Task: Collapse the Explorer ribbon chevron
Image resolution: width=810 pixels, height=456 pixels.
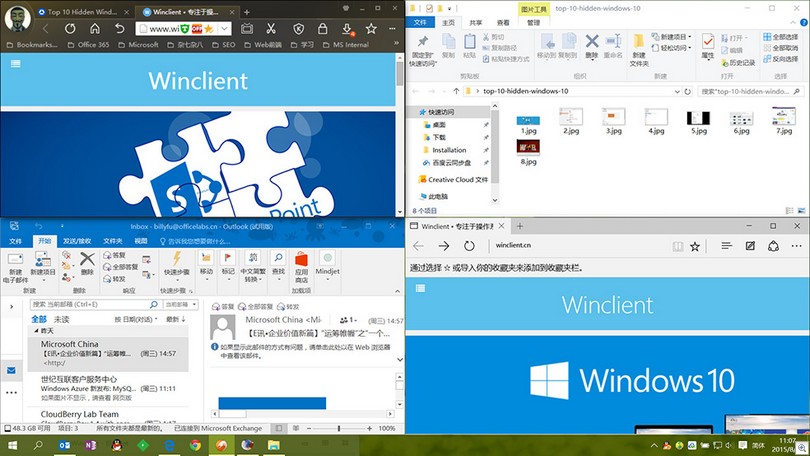Action: point(793,23)
